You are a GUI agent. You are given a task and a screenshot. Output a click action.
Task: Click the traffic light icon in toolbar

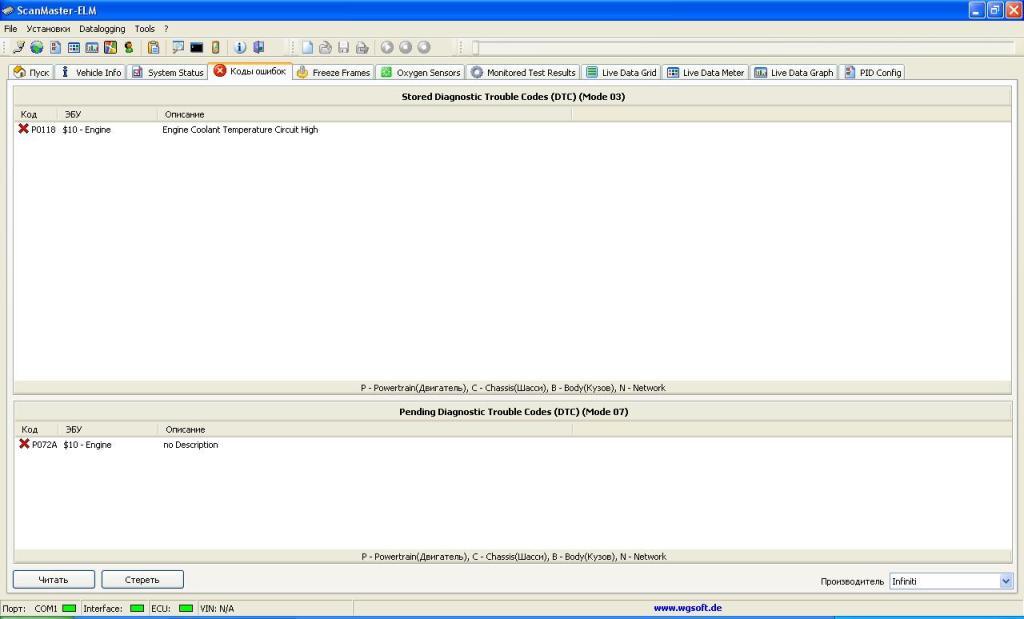215,47
